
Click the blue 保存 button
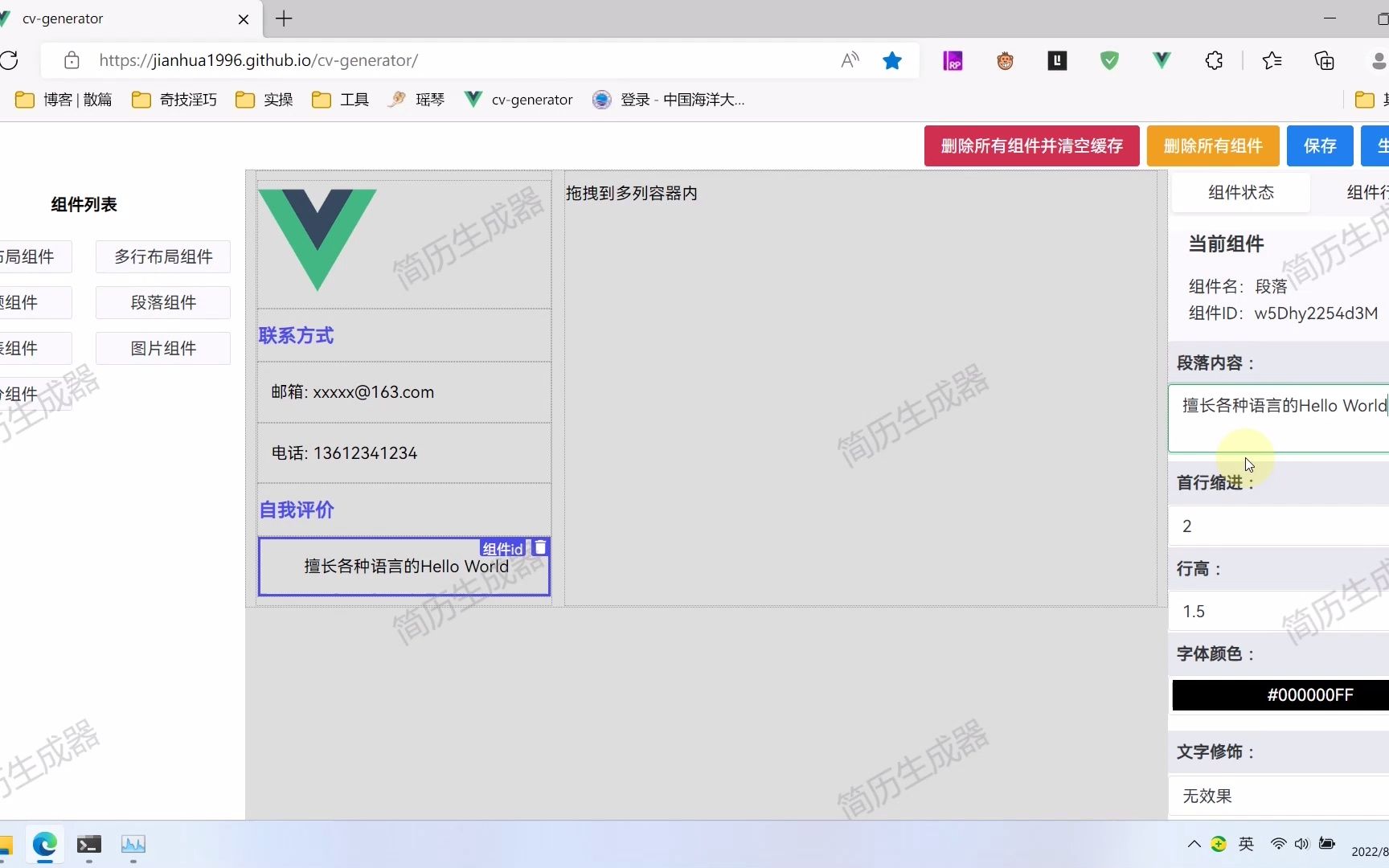pos(1320,146)
